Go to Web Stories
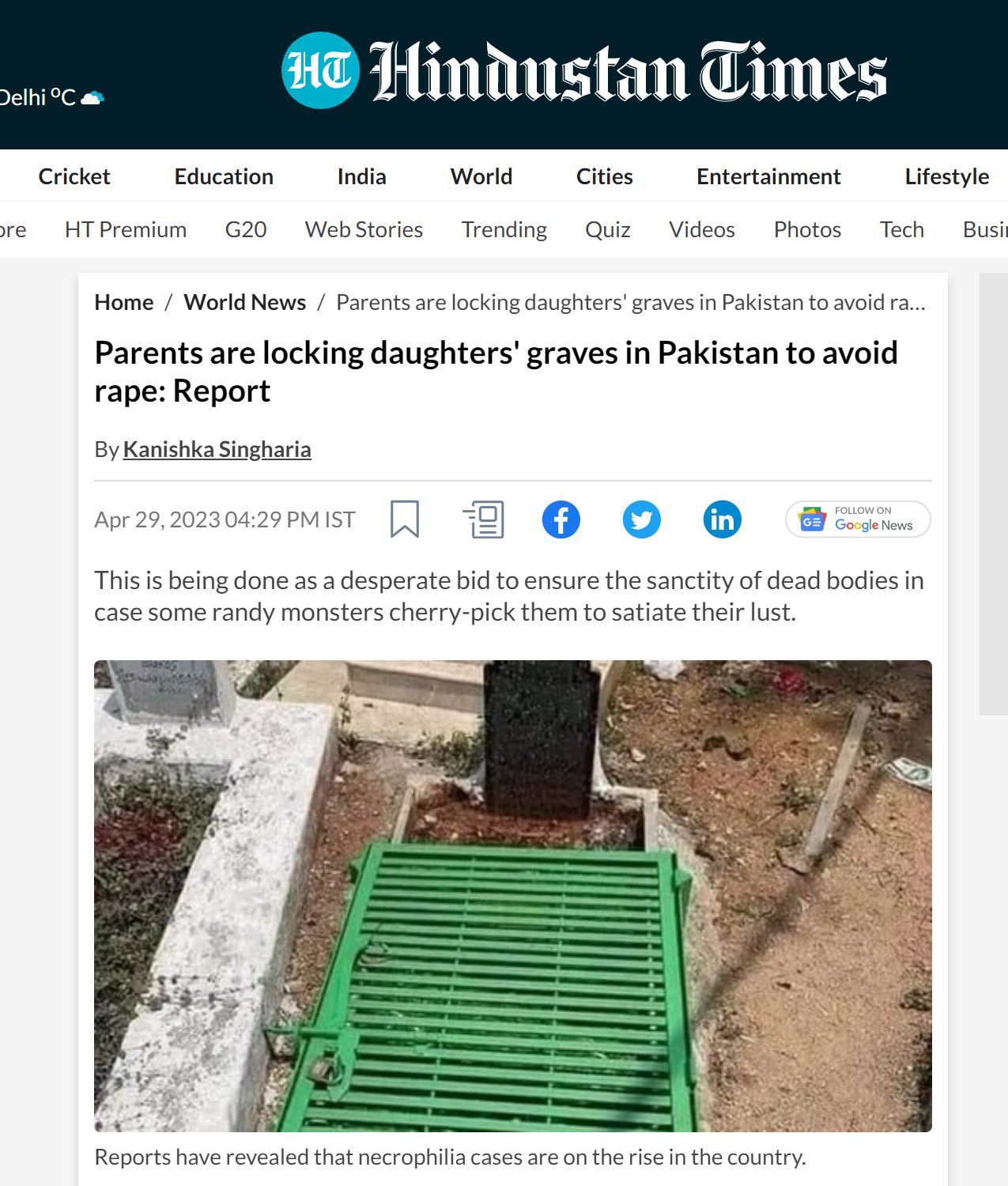The image size is (1008, 1186). point(364,229)
